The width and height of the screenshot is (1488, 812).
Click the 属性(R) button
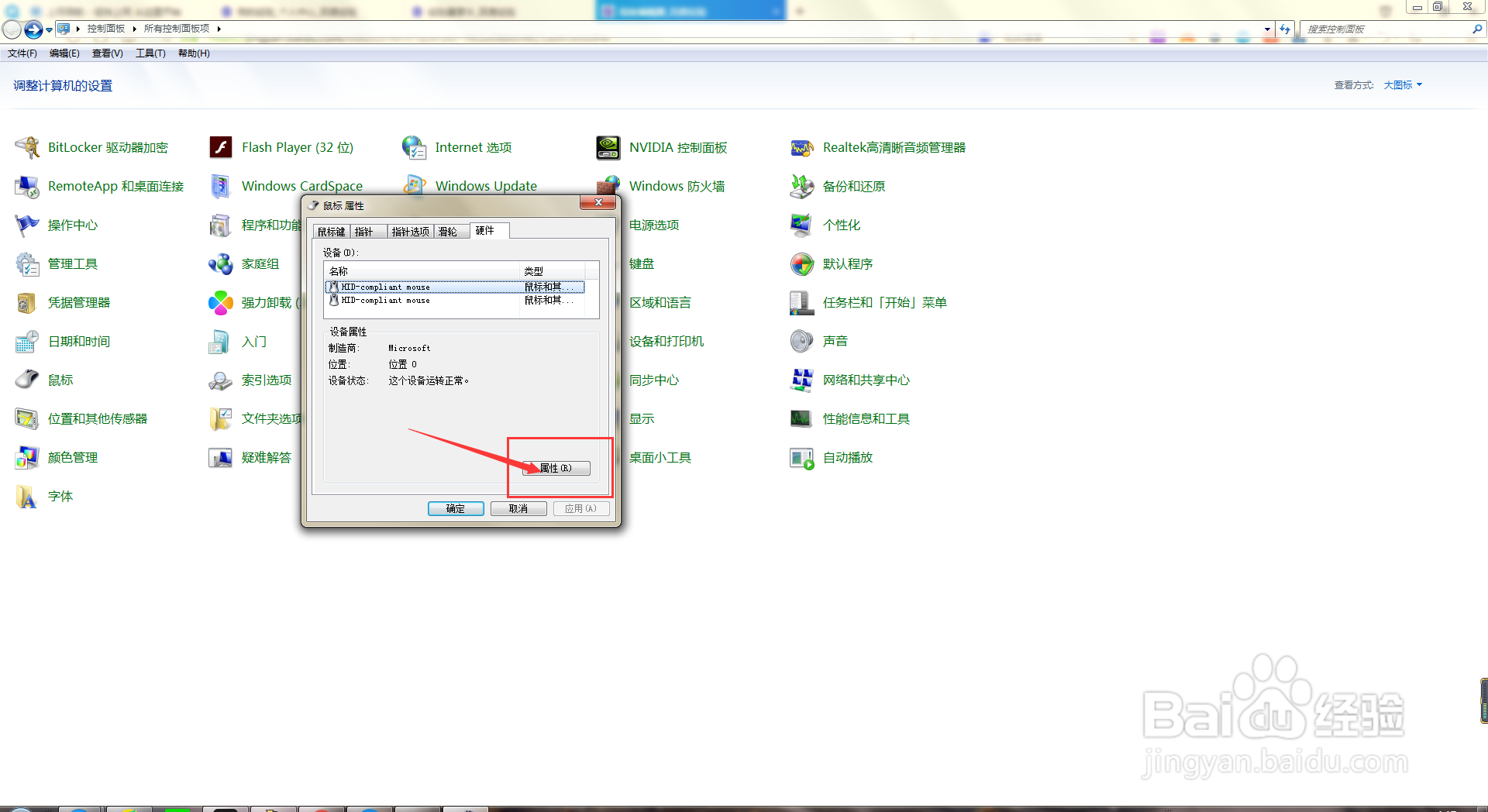pos(556,468)
